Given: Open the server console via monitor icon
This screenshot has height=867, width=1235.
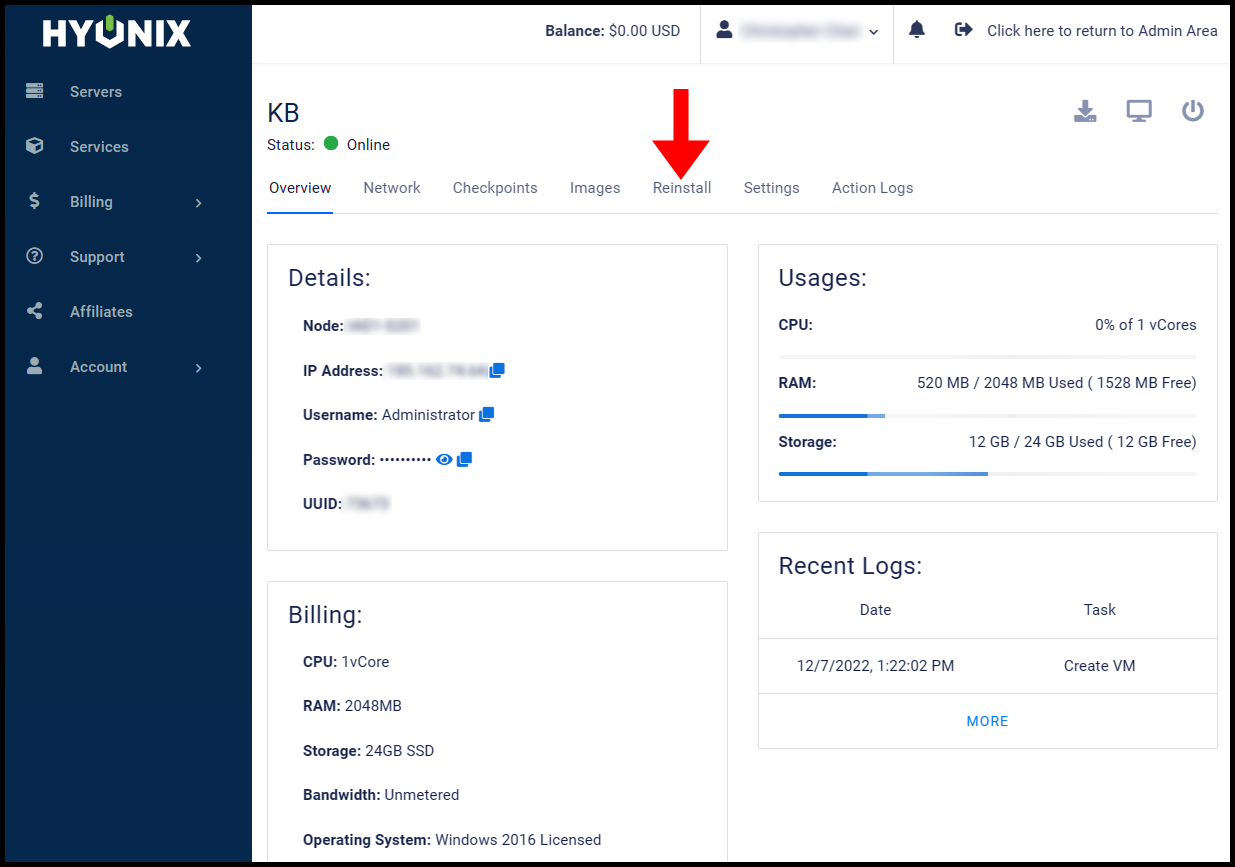Looking at the screenshot, I should (1139, 112).
